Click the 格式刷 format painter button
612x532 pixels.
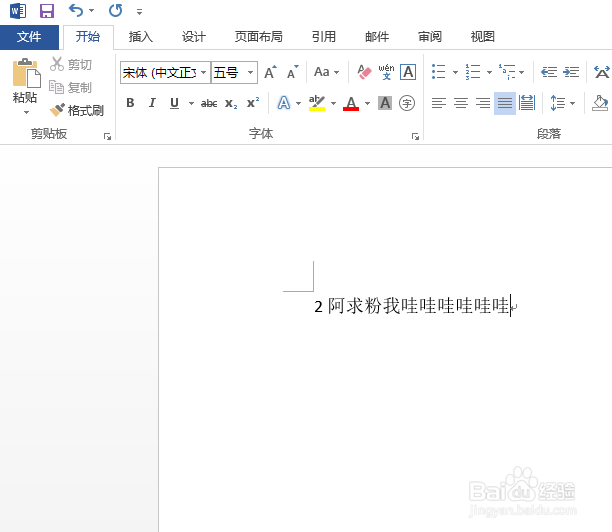(77, 110)
